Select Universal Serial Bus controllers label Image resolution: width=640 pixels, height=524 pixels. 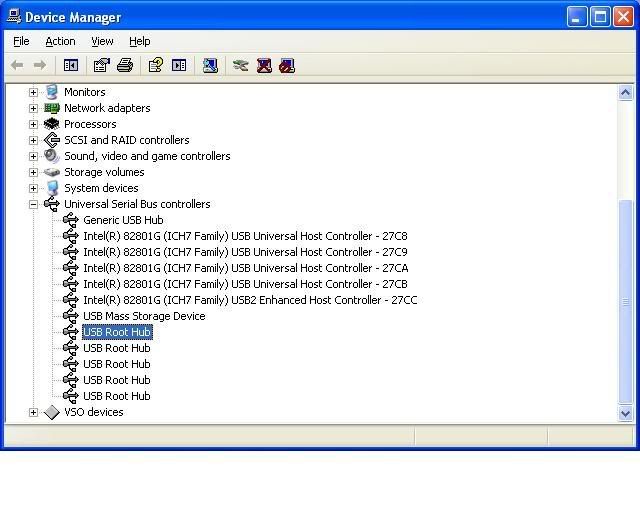coord(137,204)
